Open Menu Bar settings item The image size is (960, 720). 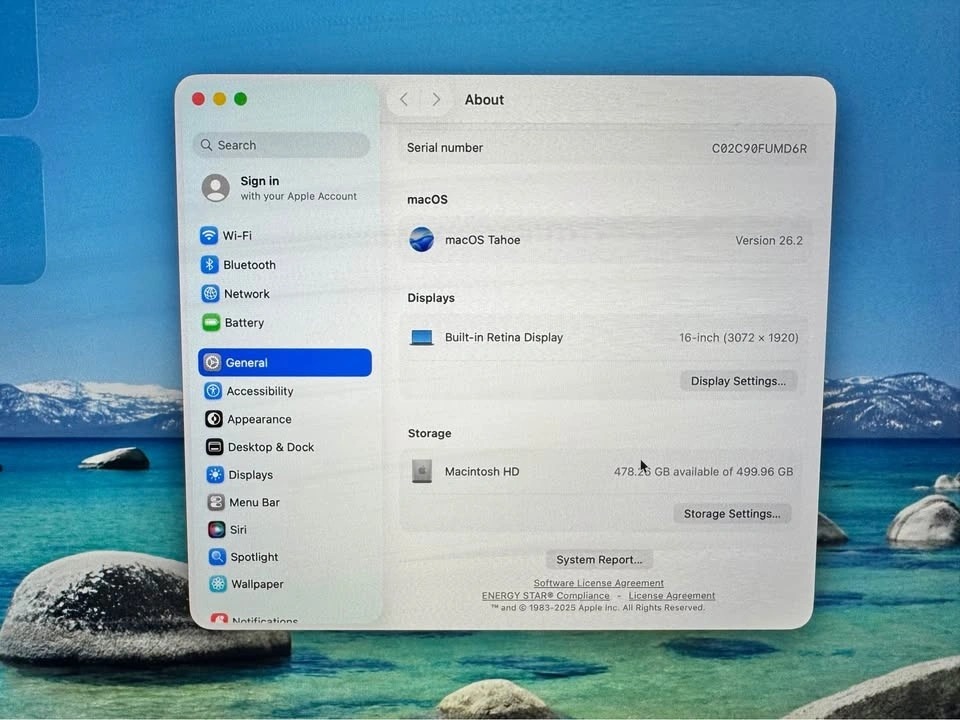pos(254,502)
